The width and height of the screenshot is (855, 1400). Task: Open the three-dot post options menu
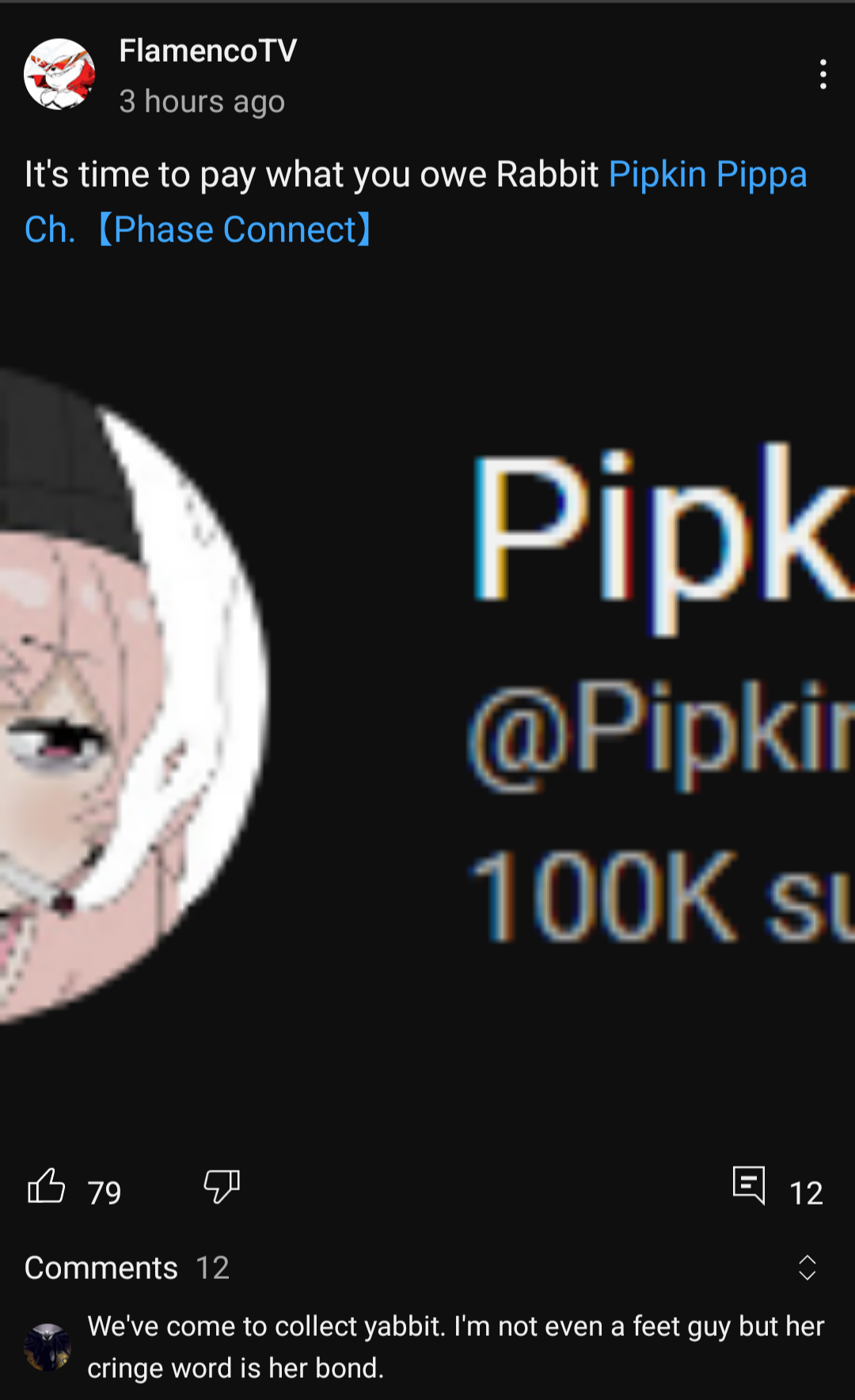(x=823, y=74)
